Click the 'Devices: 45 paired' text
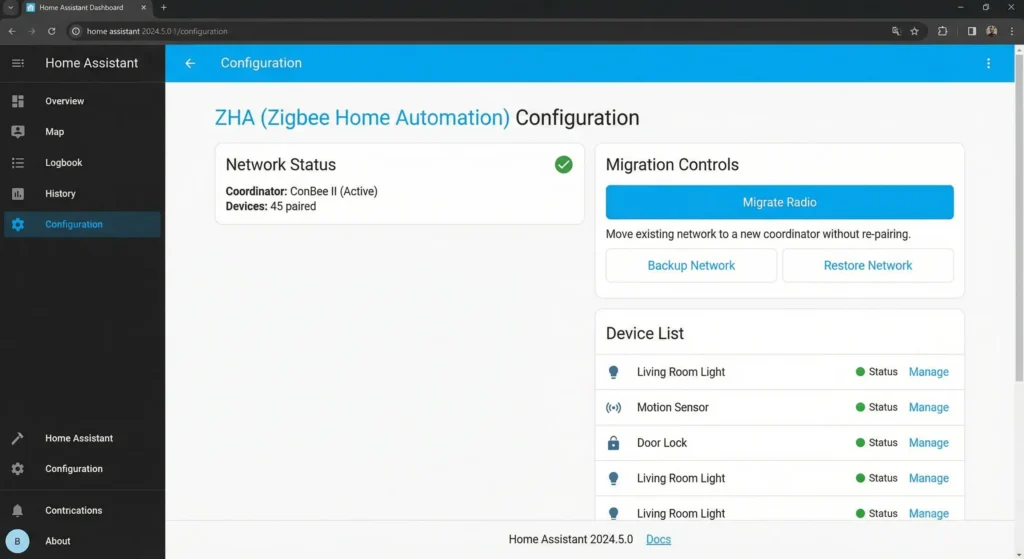 click(270, 206)
